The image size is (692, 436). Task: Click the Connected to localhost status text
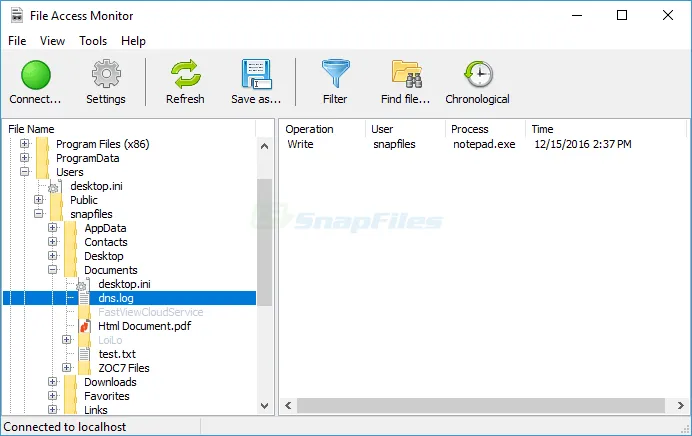65,427
